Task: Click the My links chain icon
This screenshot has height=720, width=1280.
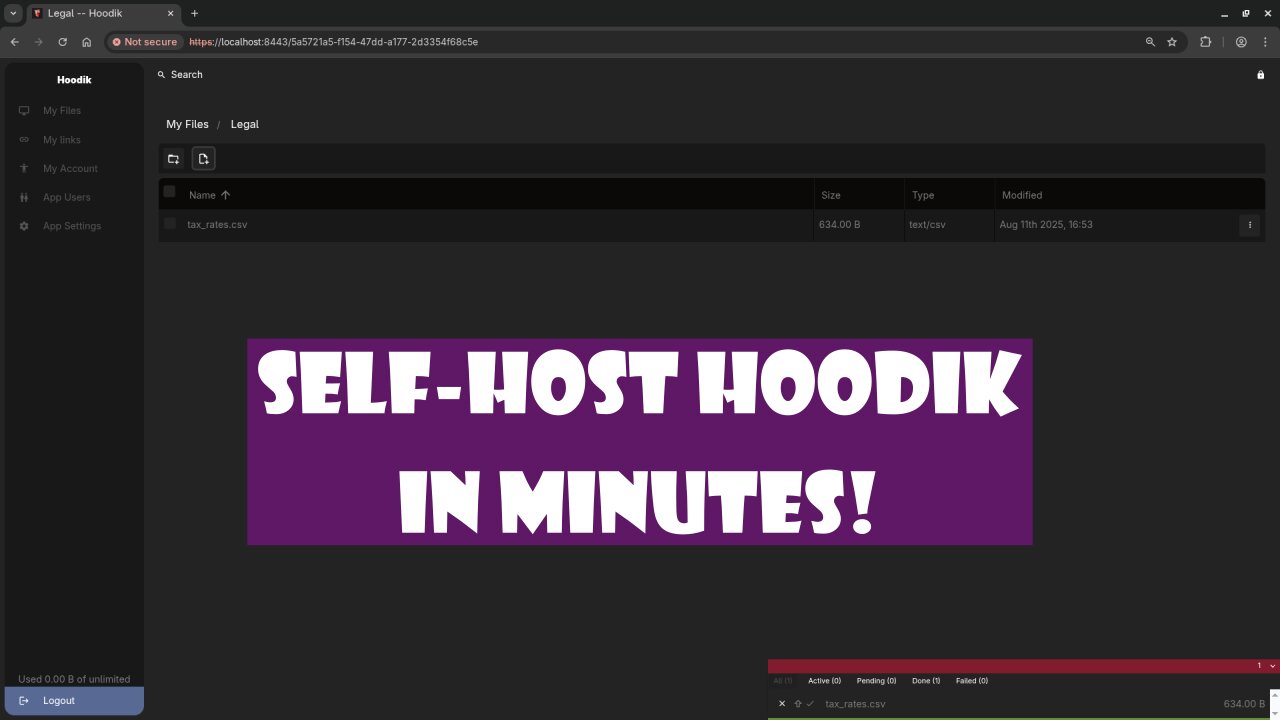Action: point(24,140)
